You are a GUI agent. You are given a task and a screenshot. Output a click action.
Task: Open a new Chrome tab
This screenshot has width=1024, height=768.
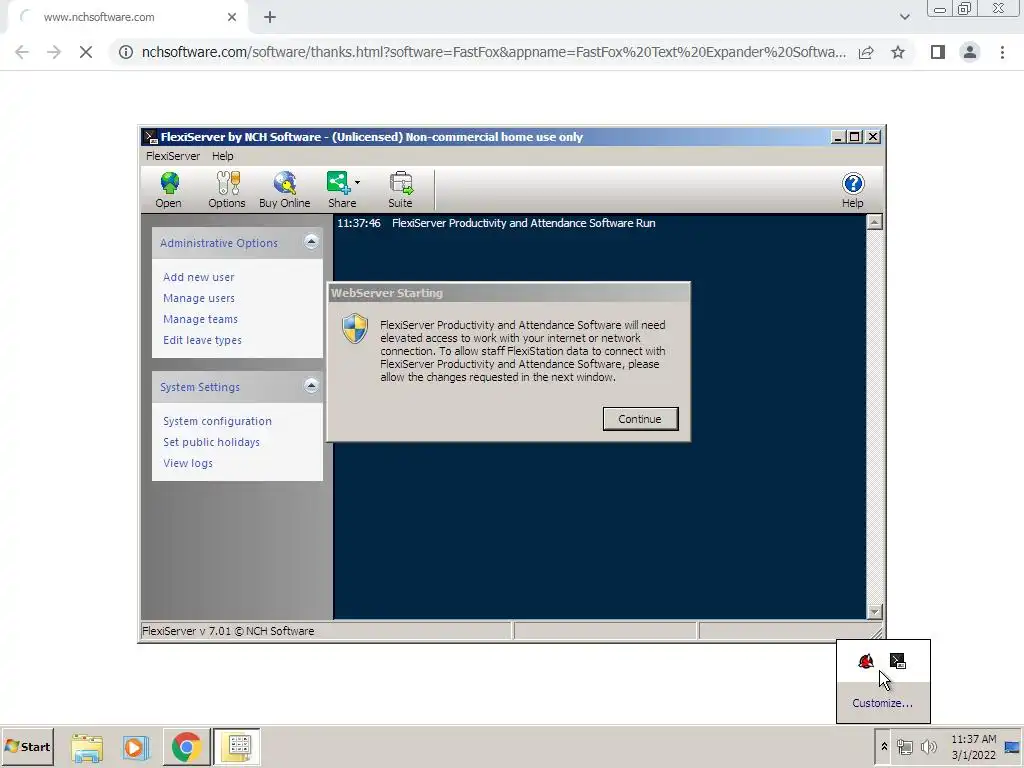pyautogui.click(x=270, y=18)
